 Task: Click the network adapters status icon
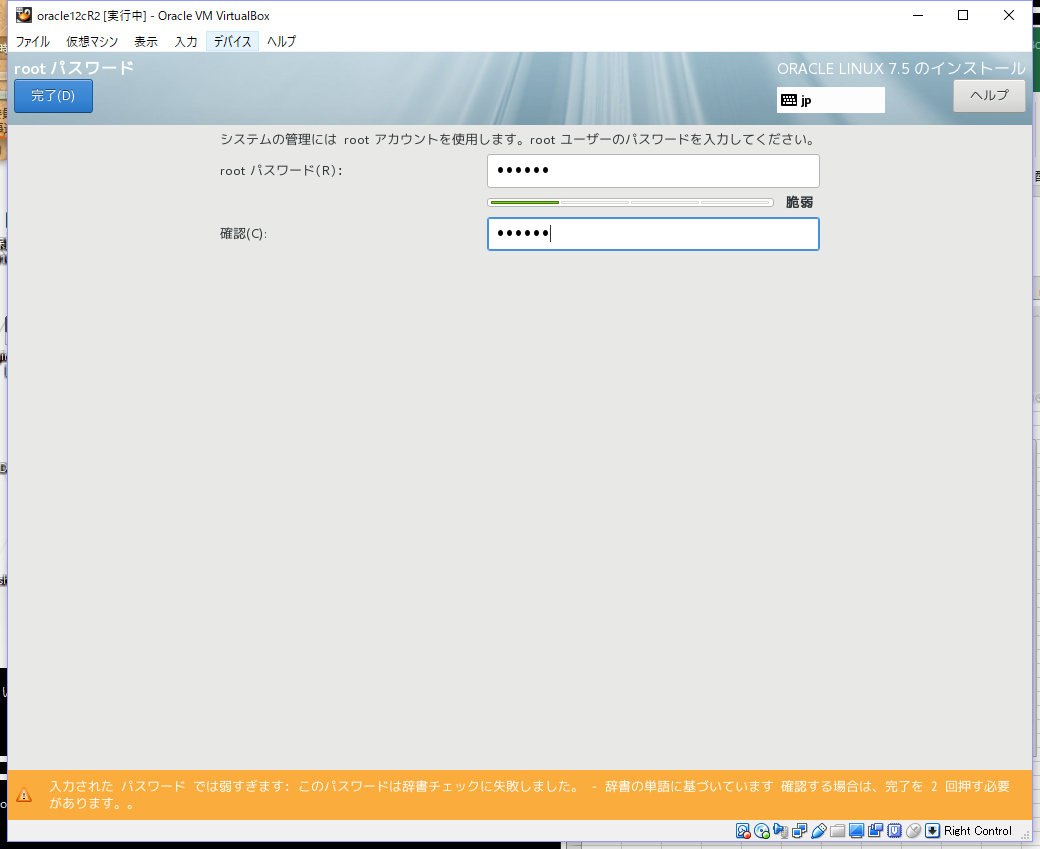(x=800, y=831)
